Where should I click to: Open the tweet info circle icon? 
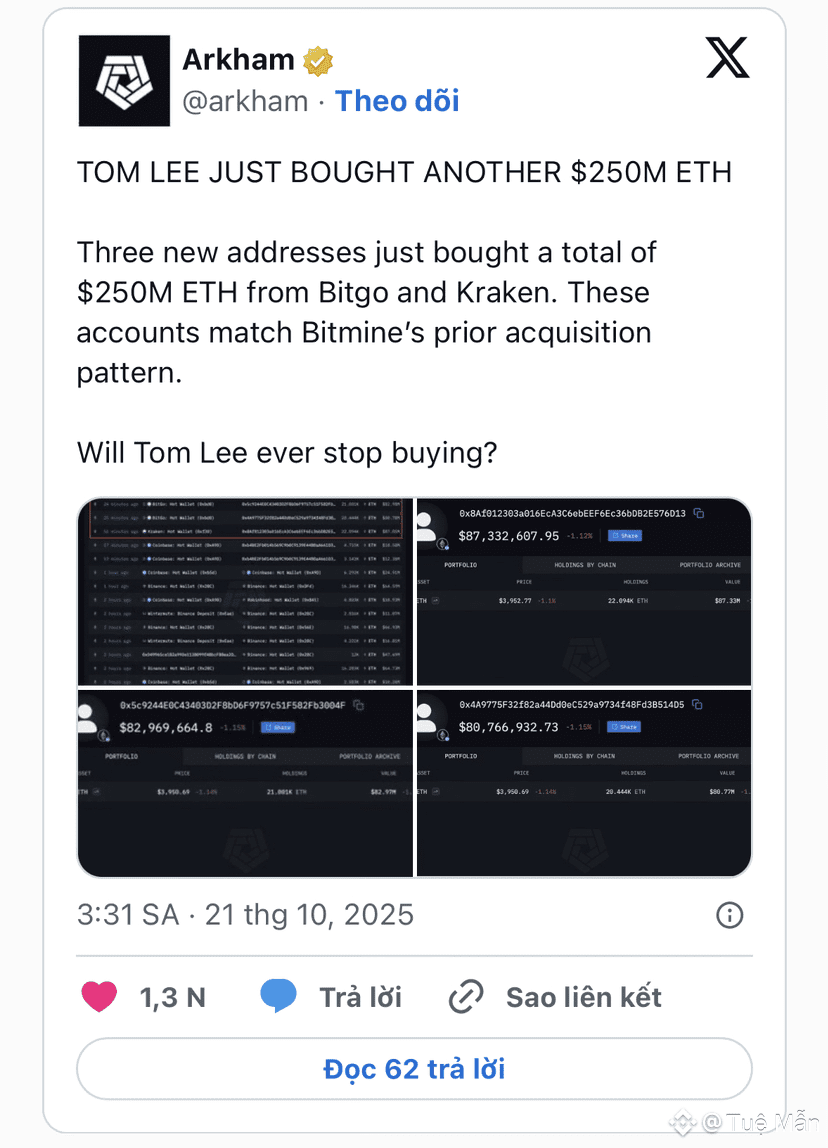(730, 914)
